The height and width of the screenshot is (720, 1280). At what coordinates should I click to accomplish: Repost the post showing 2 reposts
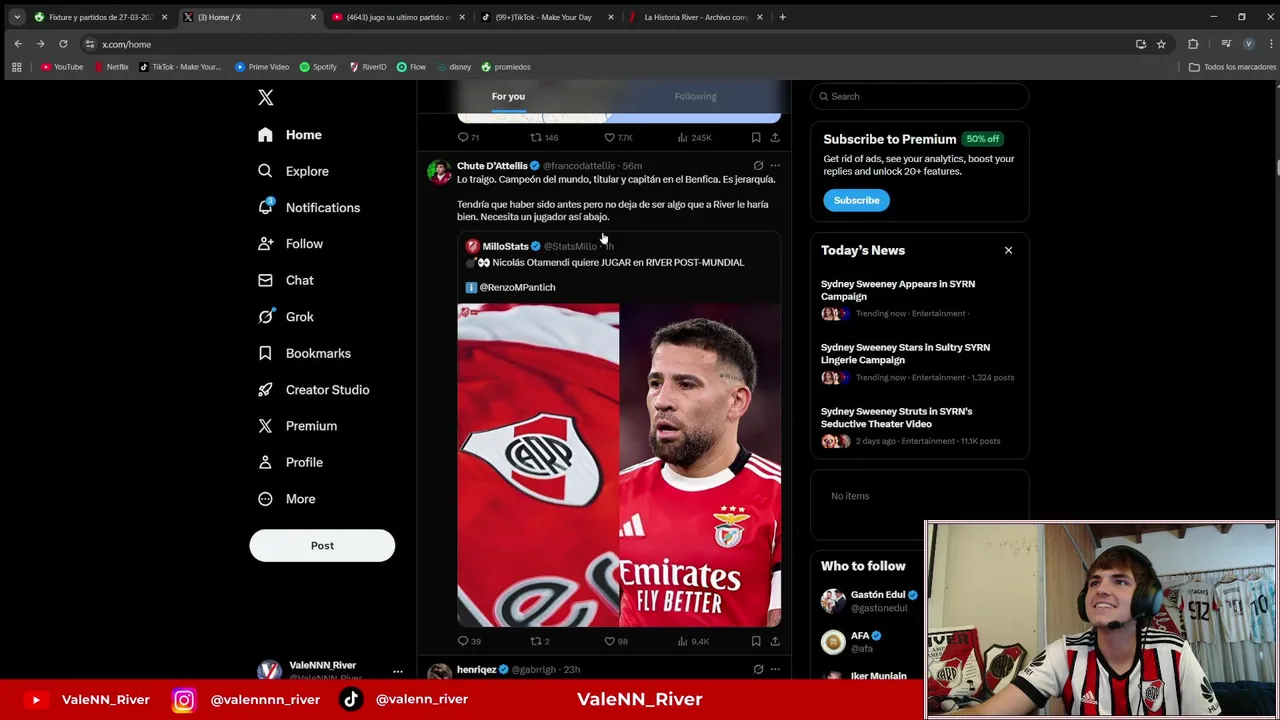(x=540, y=641)
